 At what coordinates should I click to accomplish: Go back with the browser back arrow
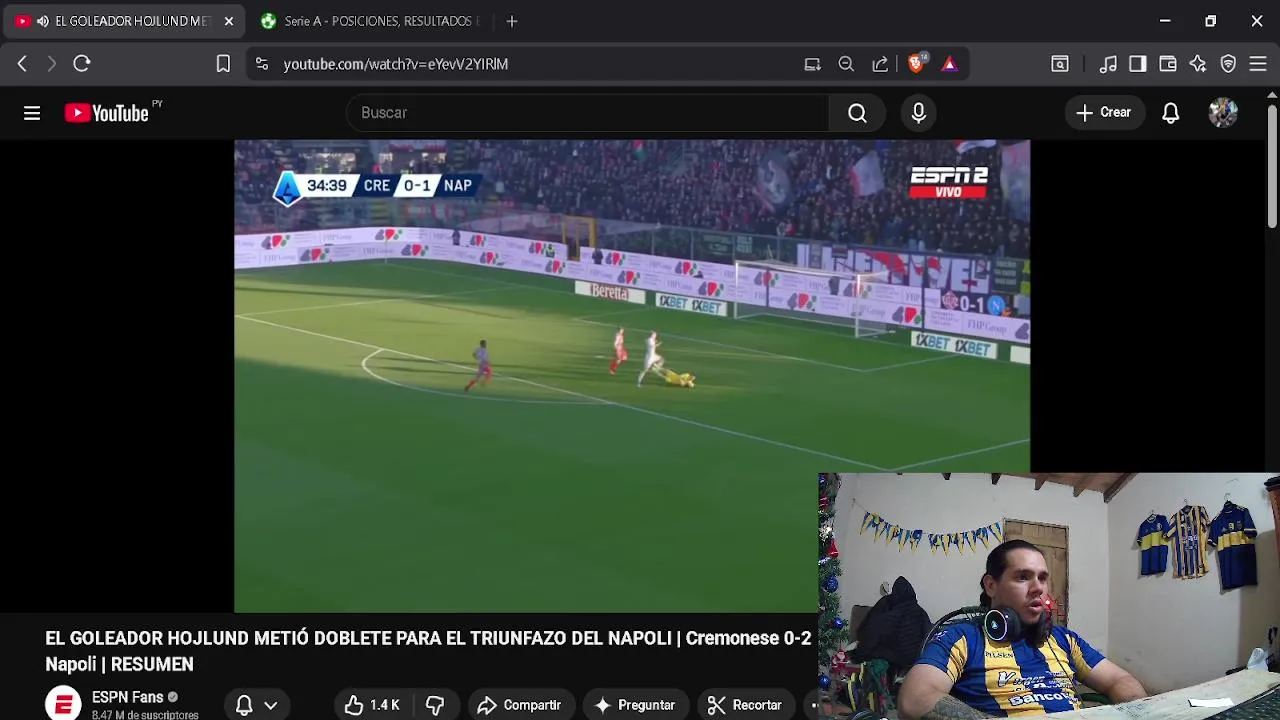[x=22, y=64]
